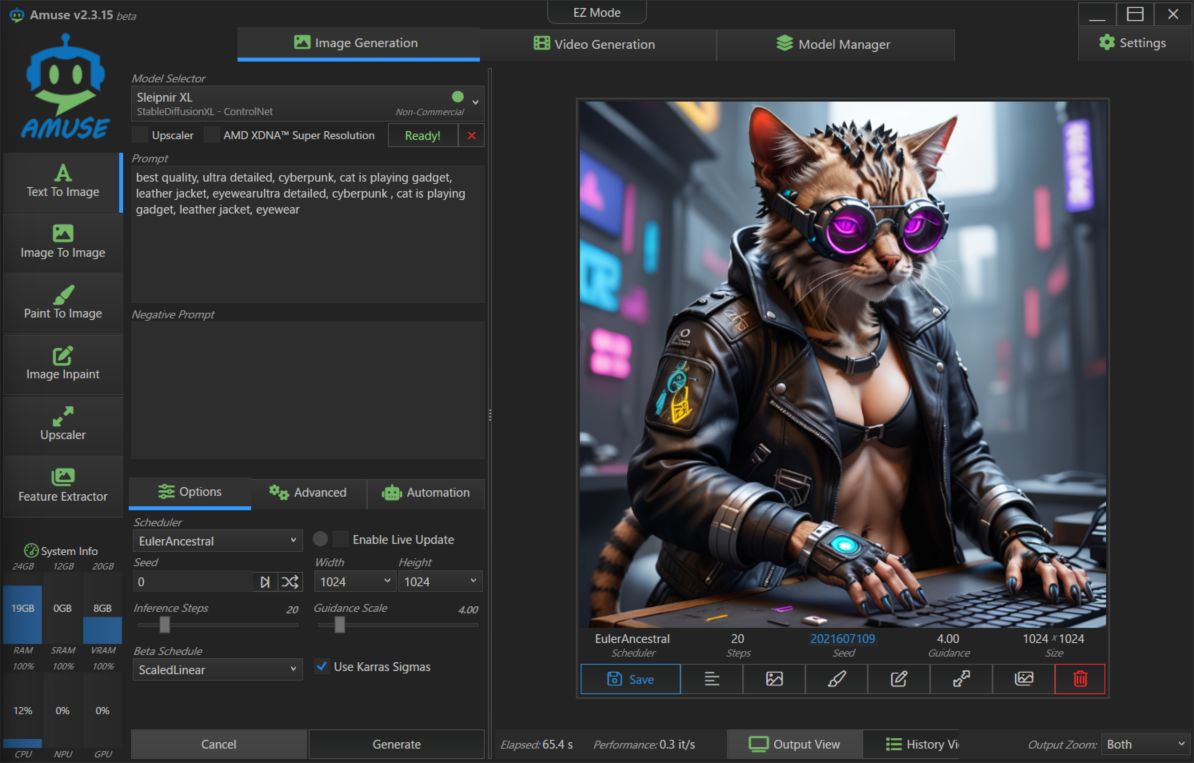Viewport: 1194px width, 763px height.
Task: Check the Enable Live Update box
Action: coord(341,539)
